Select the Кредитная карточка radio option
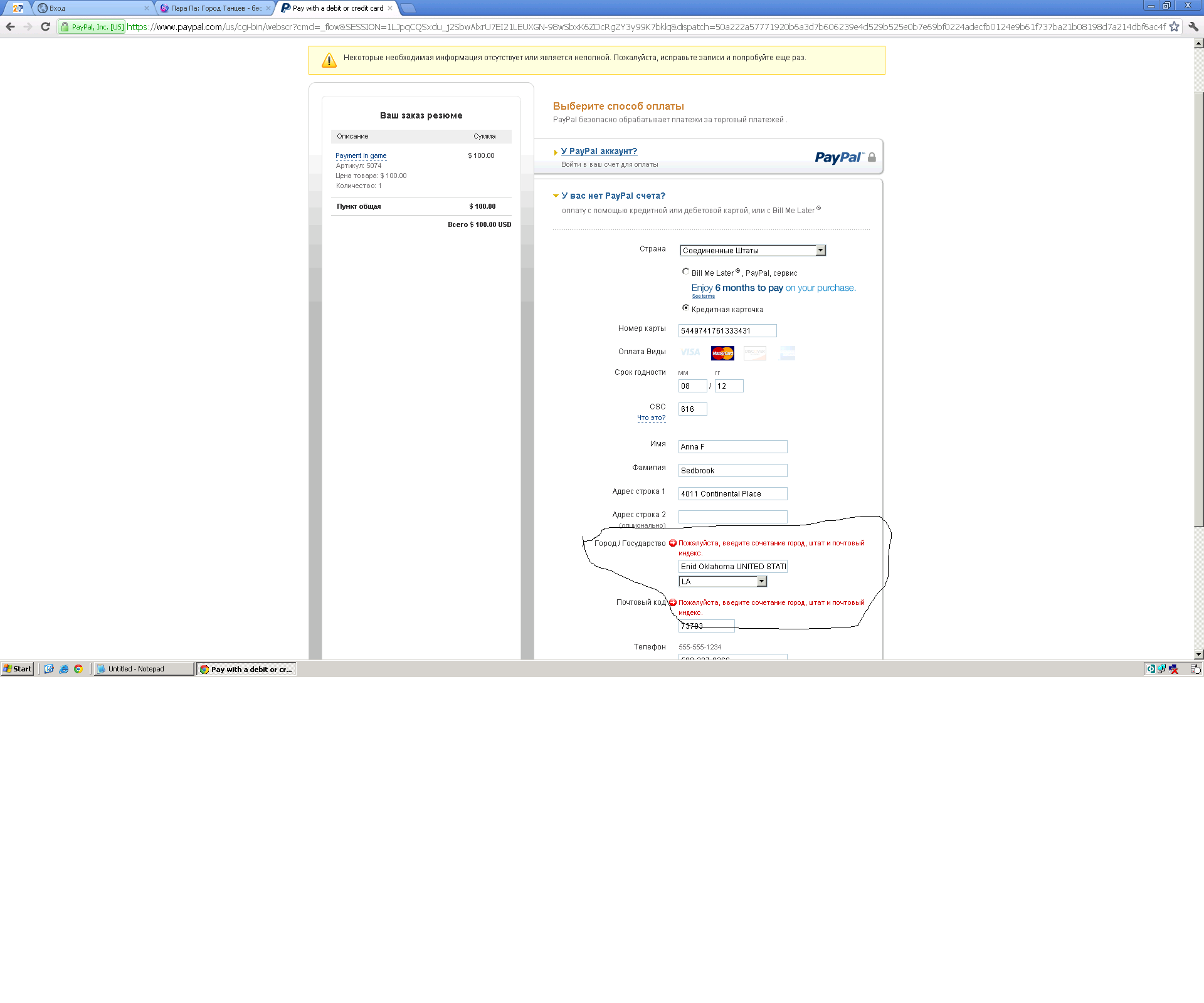Screen dimensions: 1204x1003 click(685, 308)
